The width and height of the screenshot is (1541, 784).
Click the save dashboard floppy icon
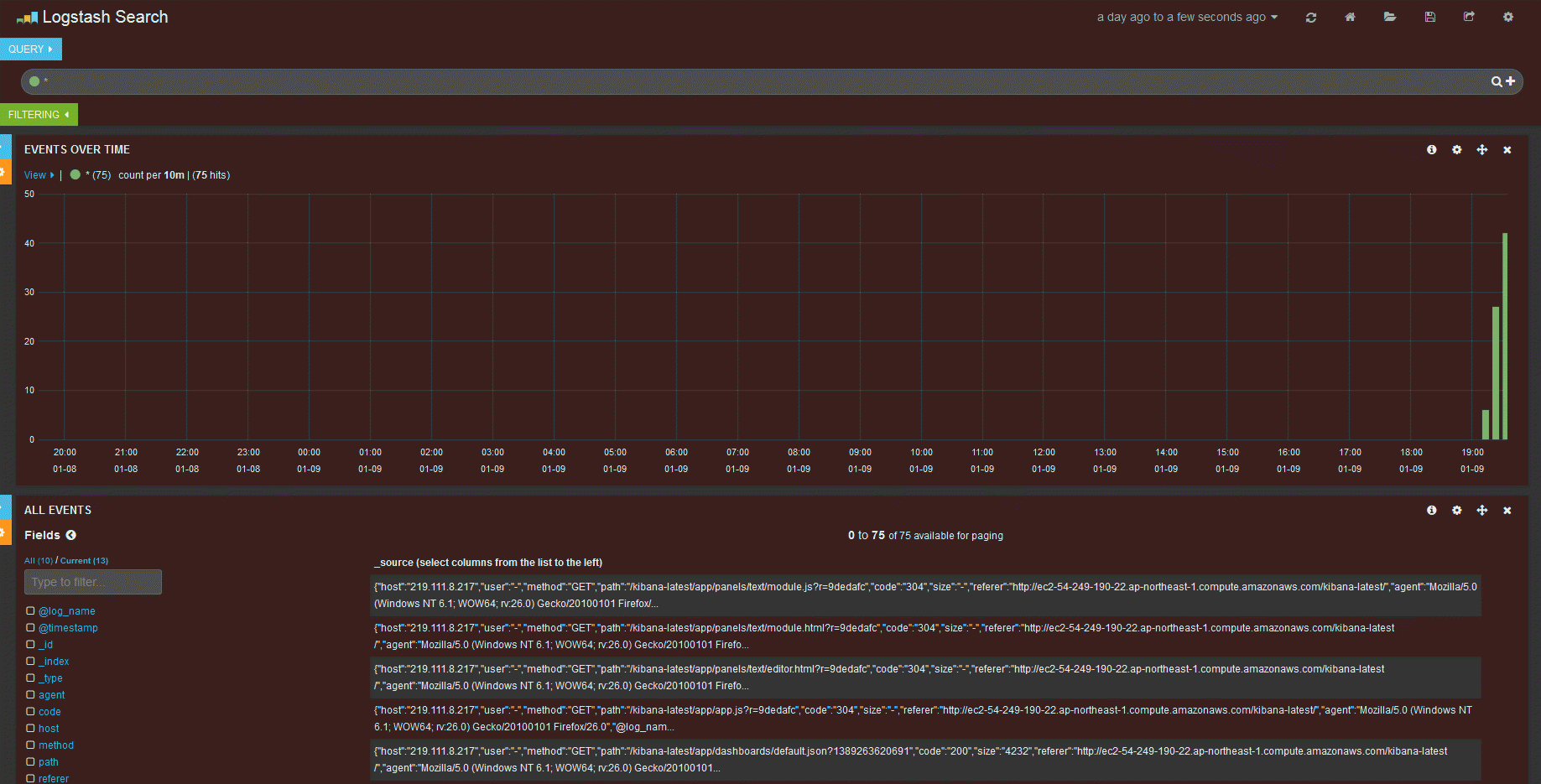[x=1430, y=17]
